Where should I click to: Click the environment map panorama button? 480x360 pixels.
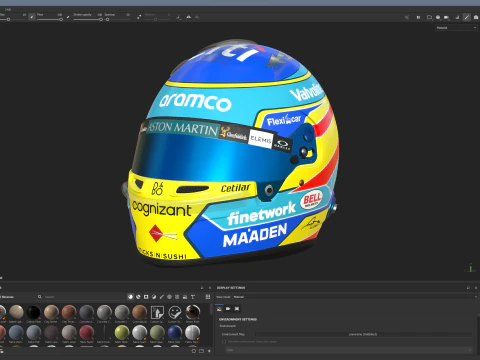pyautogui.click(x=363, y=334)
